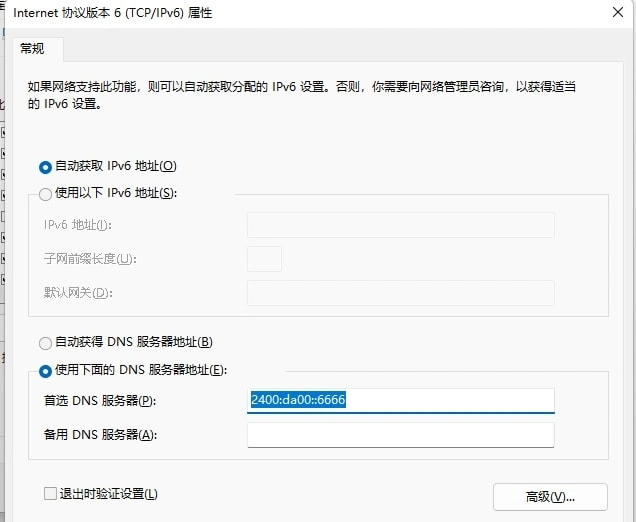Click the 子网前缀长度(U) label text
Viewport: 636px width, 522px height.
tap(90, 259)
